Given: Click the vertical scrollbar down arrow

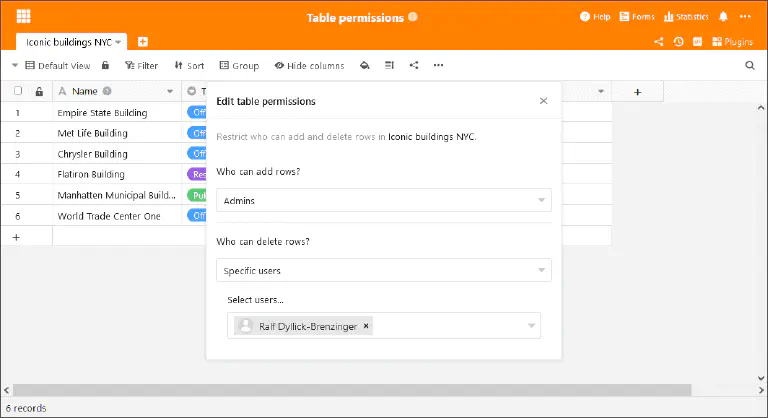Looking at the screenshot, I should 761,378.
